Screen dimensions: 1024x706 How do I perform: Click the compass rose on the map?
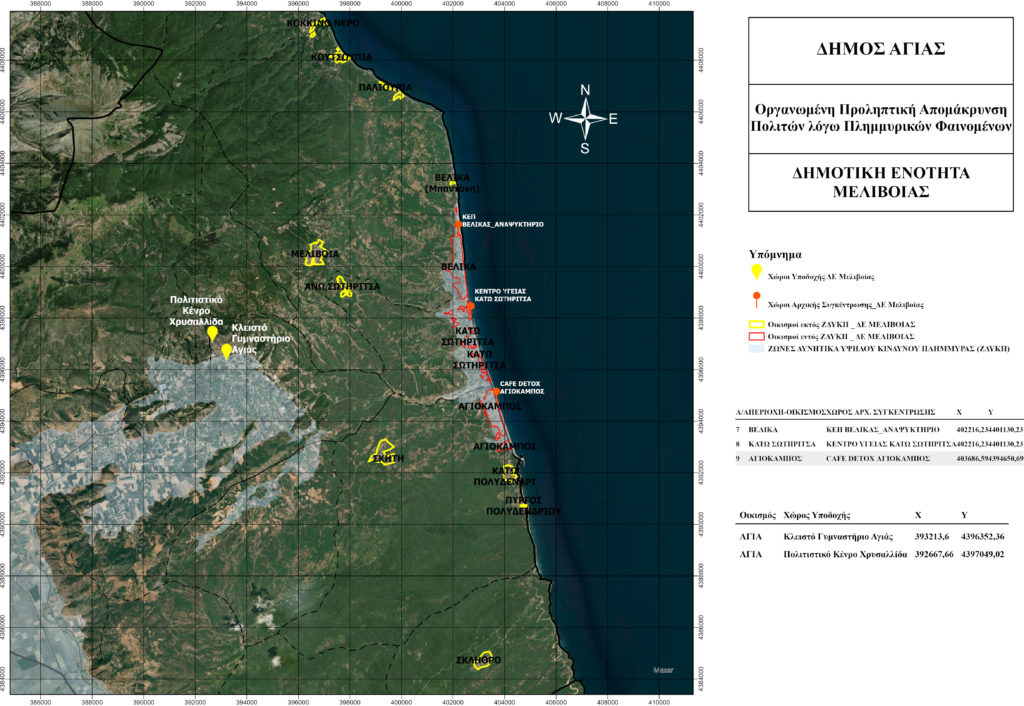584,119
